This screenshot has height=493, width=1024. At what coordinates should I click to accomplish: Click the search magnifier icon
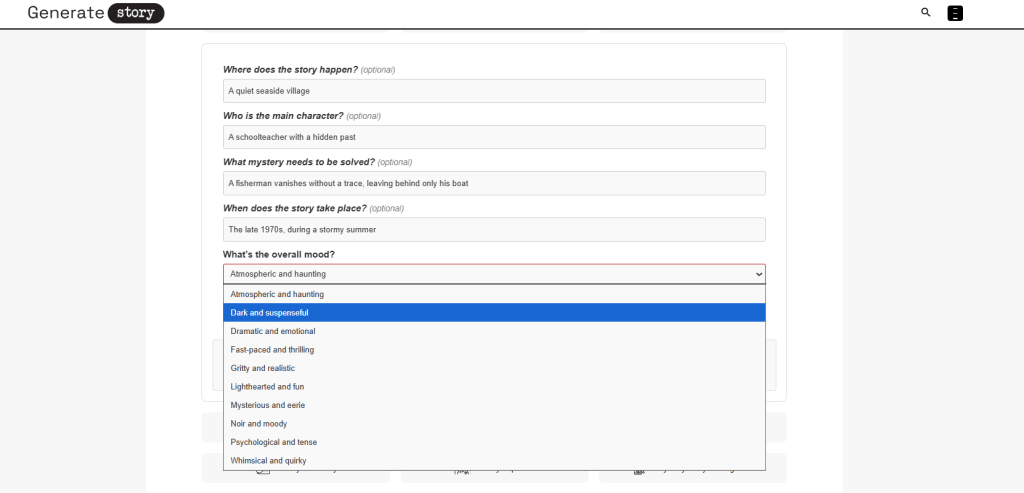(x=925, y=13)
